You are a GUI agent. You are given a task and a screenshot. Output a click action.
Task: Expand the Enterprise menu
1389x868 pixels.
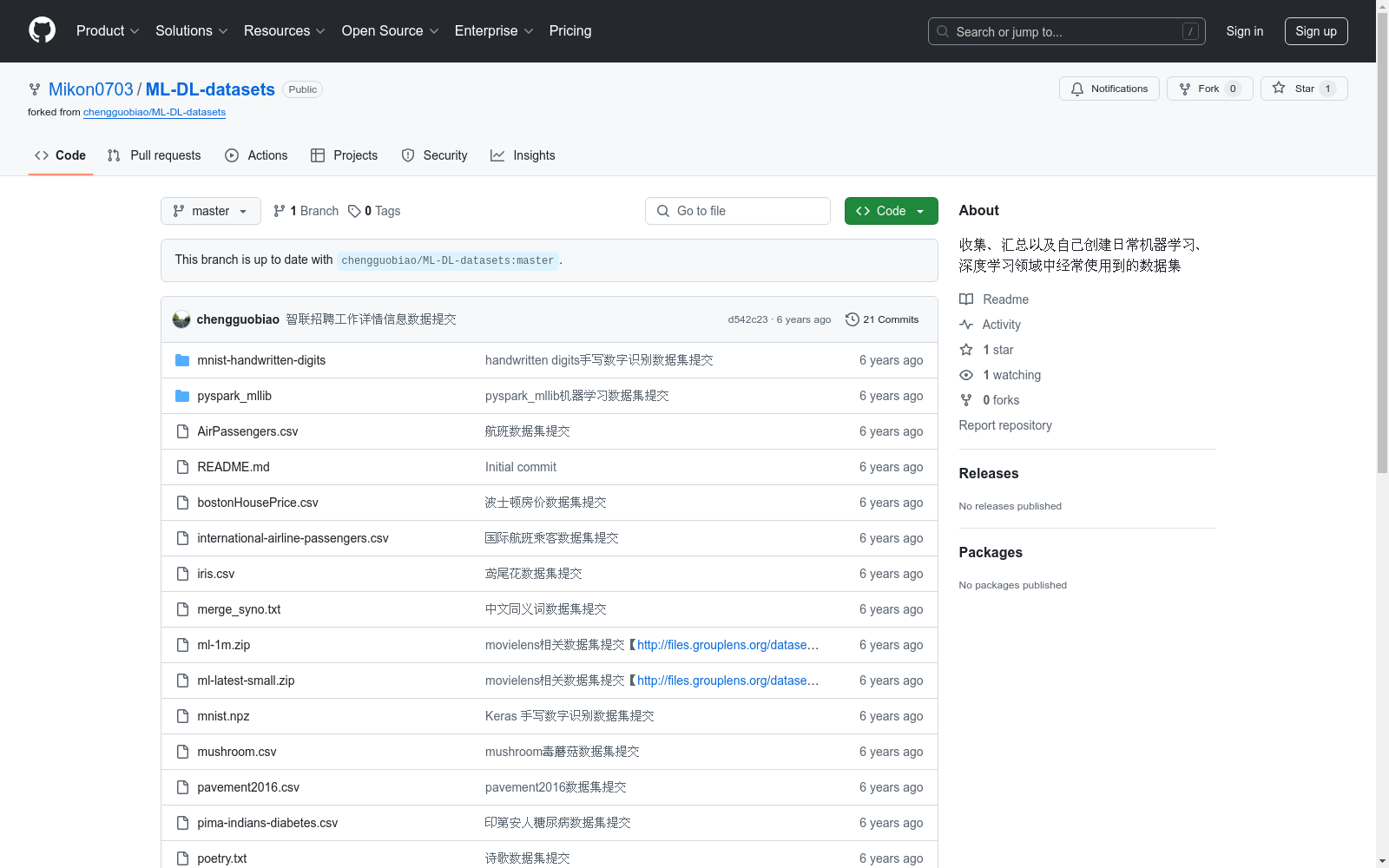click(494, 31)
